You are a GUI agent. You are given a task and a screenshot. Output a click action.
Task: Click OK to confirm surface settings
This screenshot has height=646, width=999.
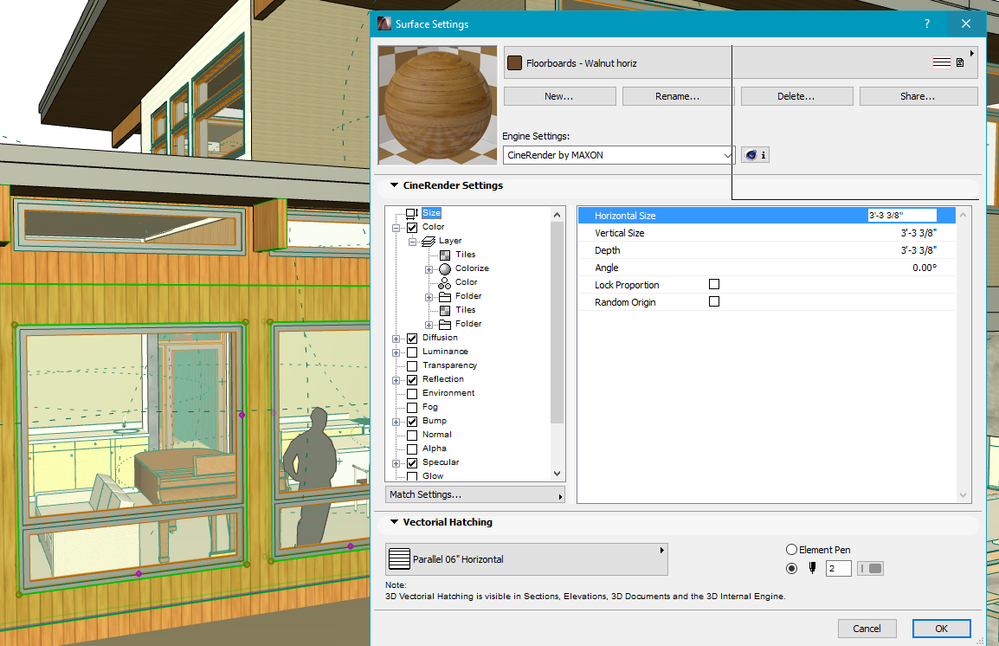coord(942,628)
